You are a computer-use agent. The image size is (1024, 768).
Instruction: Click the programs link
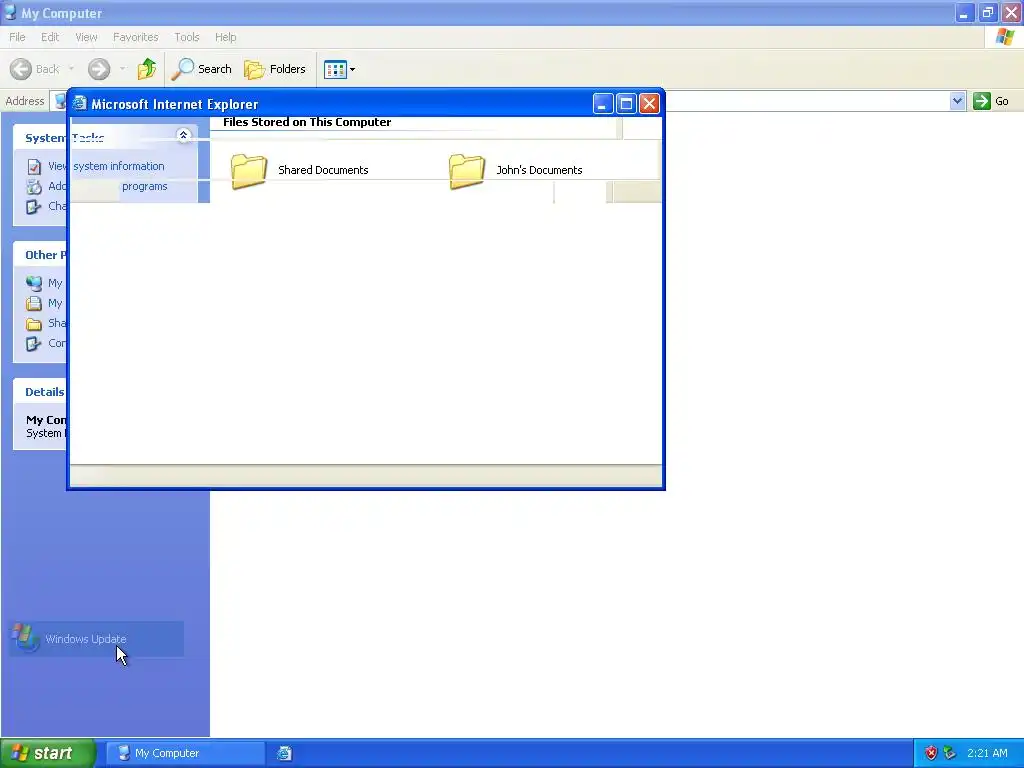(x=144, y=186)
